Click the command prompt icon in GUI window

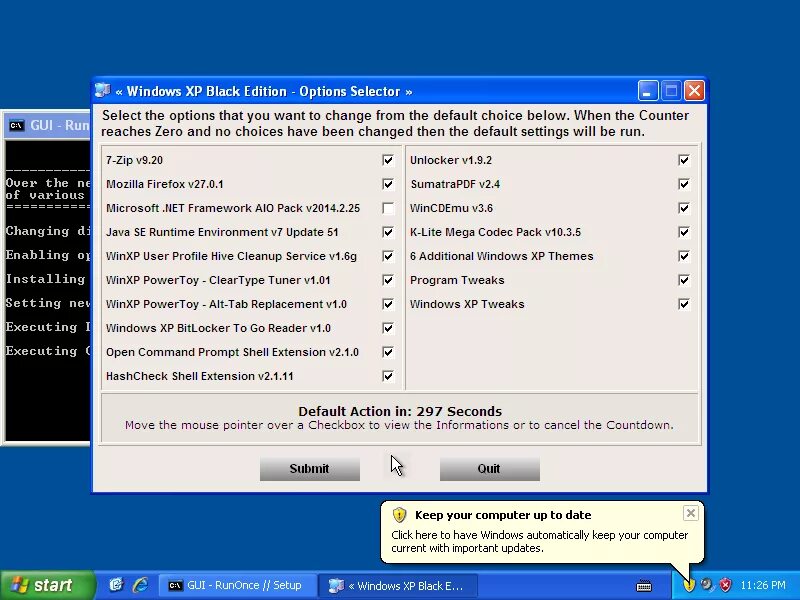(16, 126)
